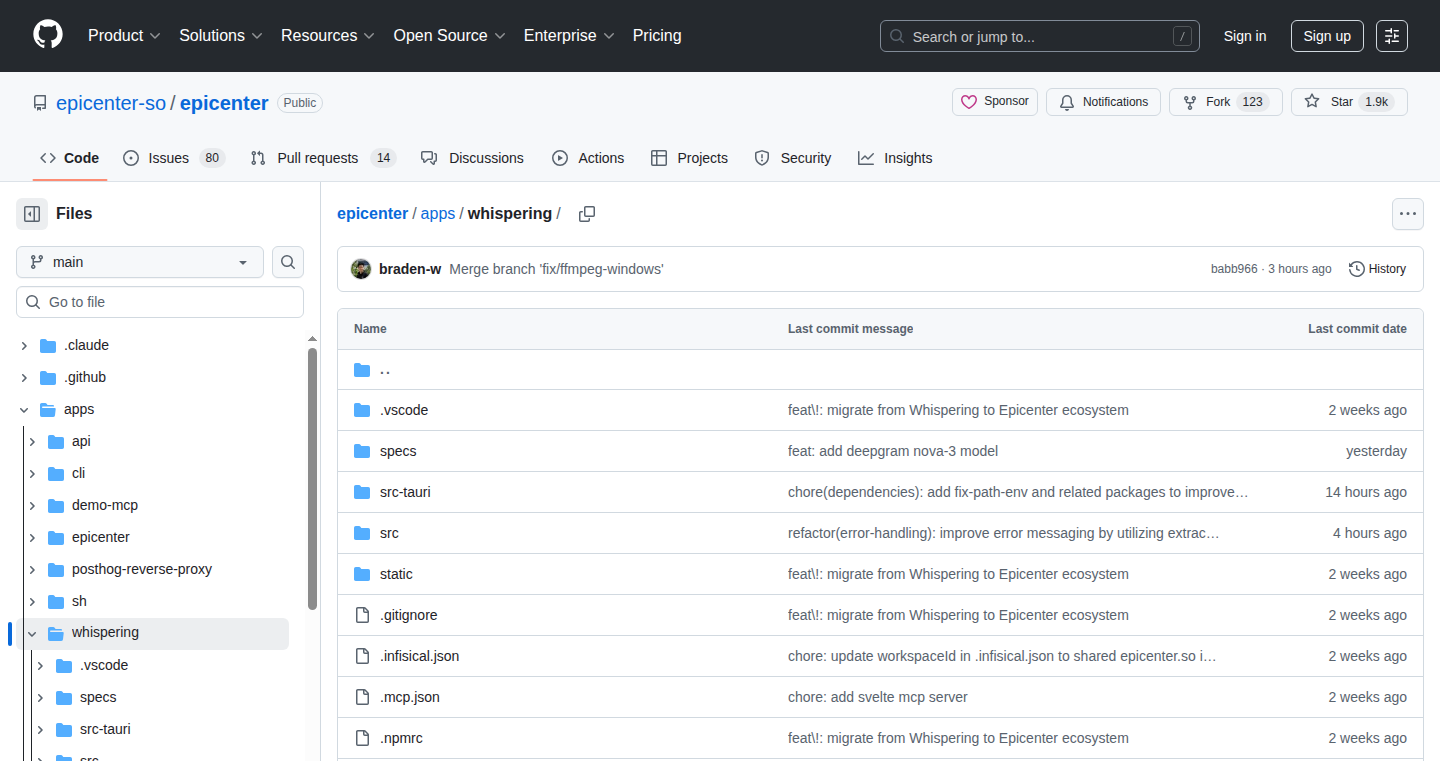Expand the demo-mcp folder chevron
Image resolution: width=1440 pixels, height=761 pixels.
click(32, 505)
